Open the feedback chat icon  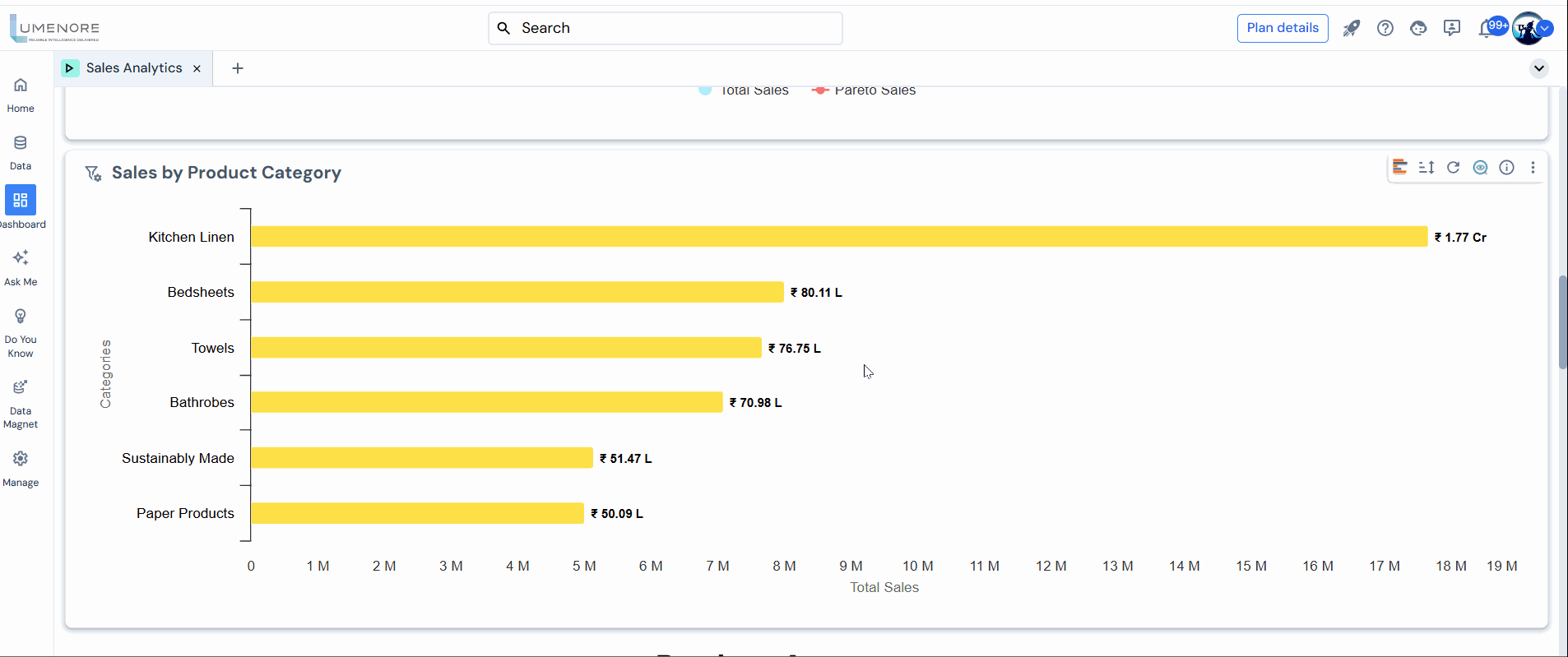pyautogui.click(x=1452, y=29)
